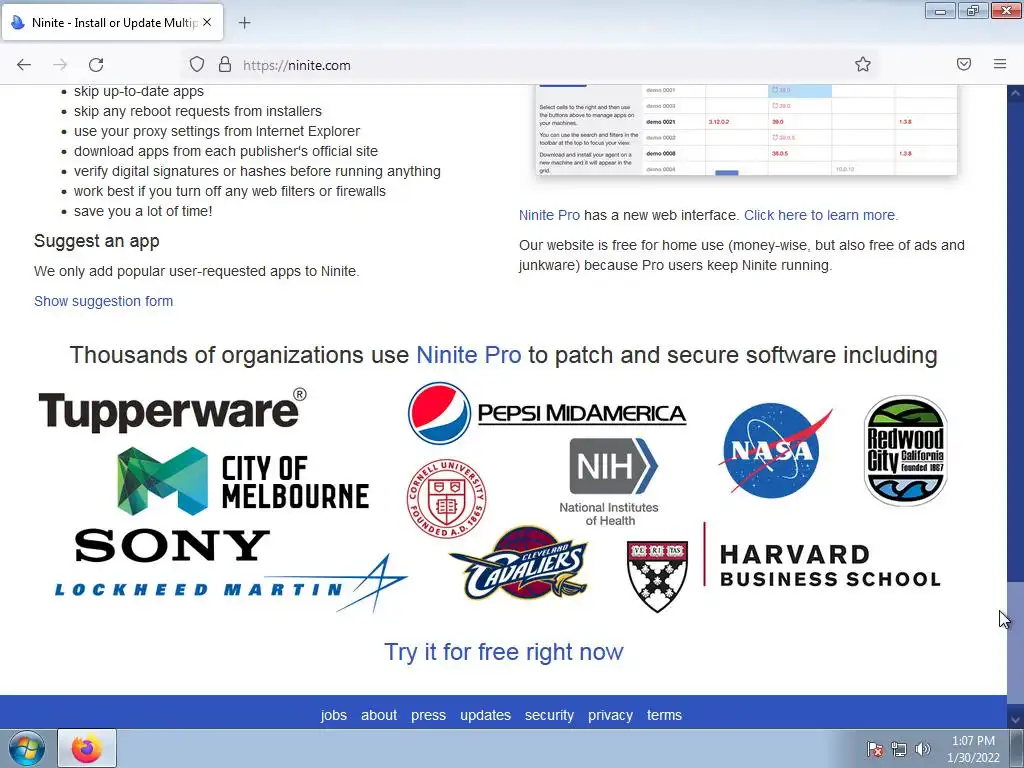Click the page scrollbar thumb
Screen dimensions: 1024x768
(x=1015, y=645)
